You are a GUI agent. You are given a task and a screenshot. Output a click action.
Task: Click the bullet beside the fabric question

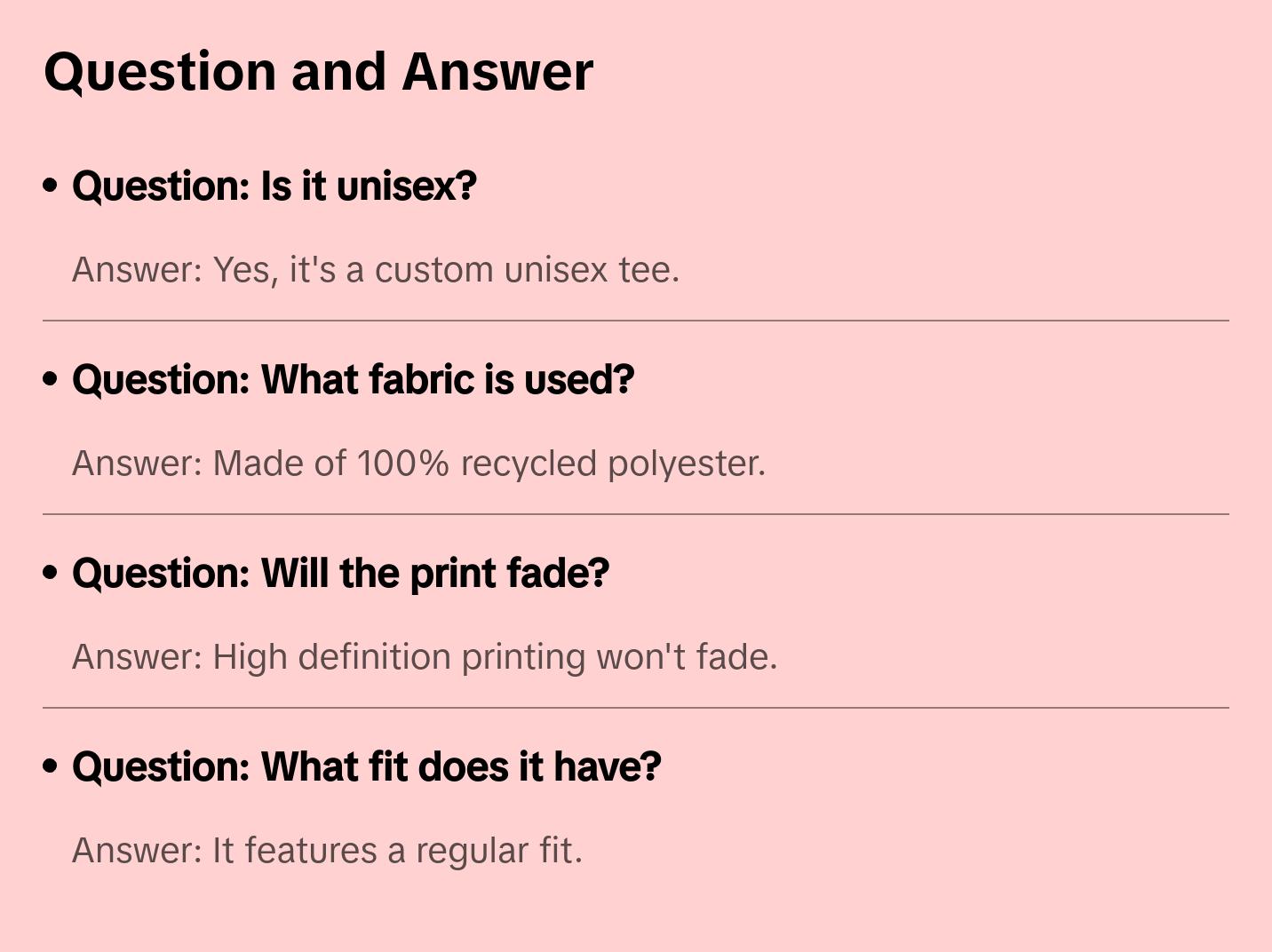click(51, 379)
